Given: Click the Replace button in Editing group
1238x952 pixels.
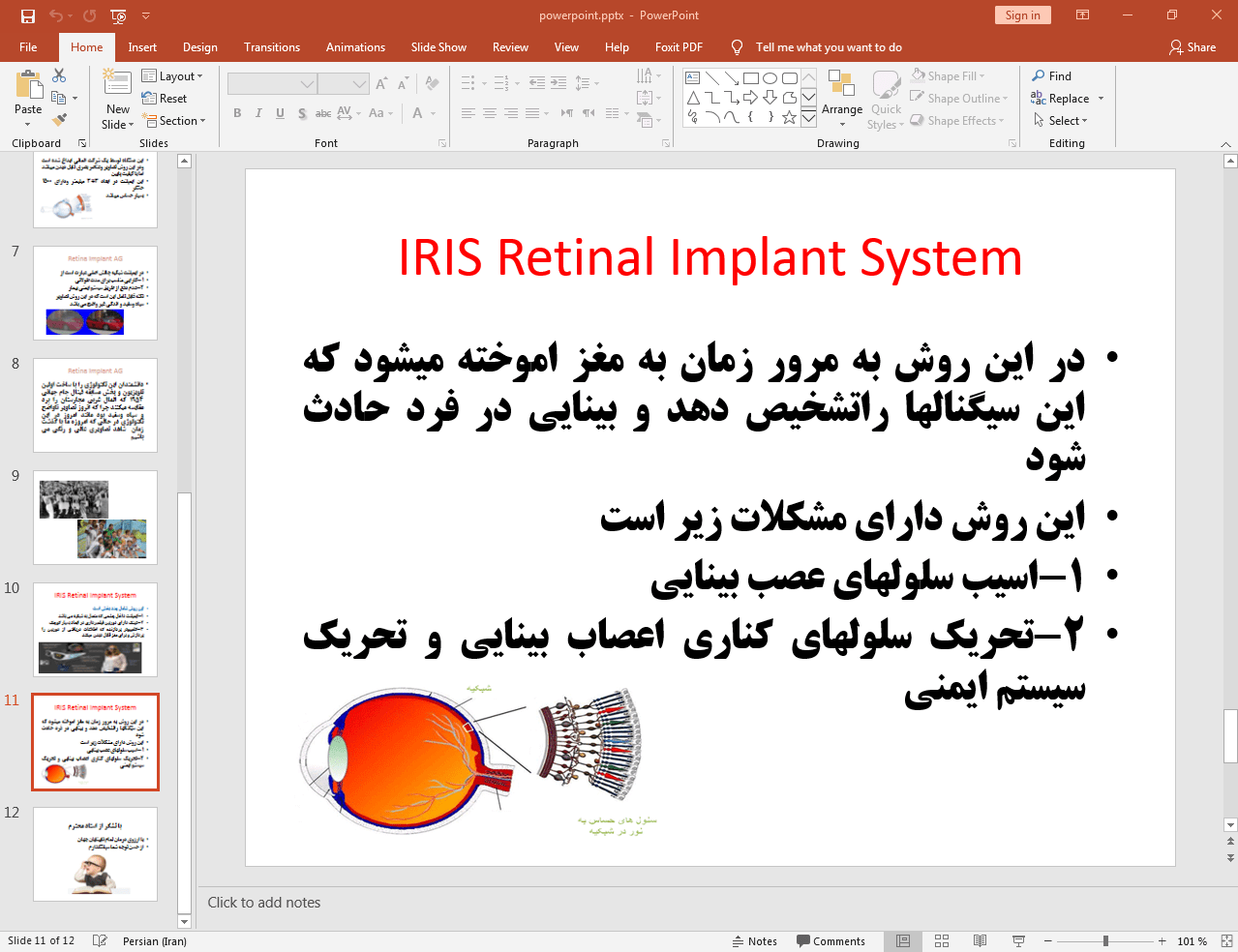Looking at the screenshot, I should (x=1067, y=99).
